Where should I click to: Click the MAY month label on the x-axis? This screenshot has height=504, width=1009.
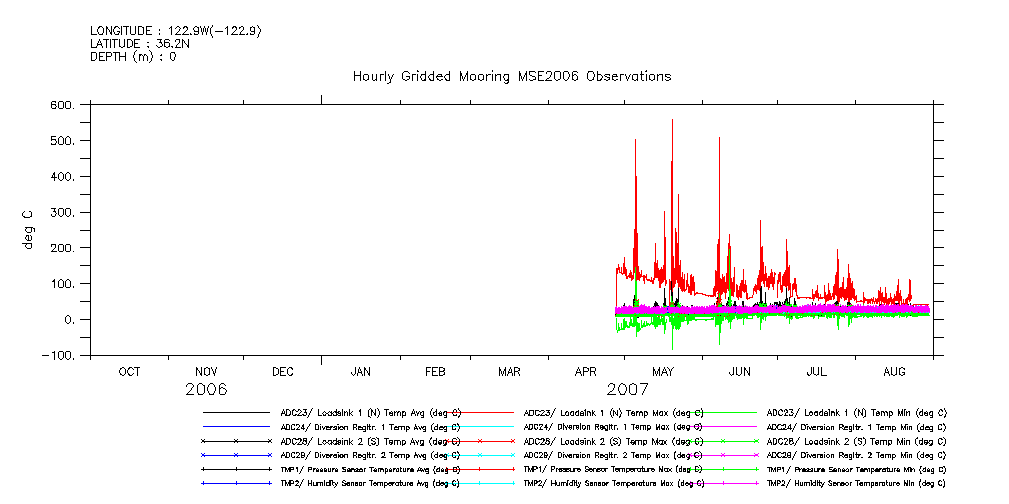click(662, 372)
